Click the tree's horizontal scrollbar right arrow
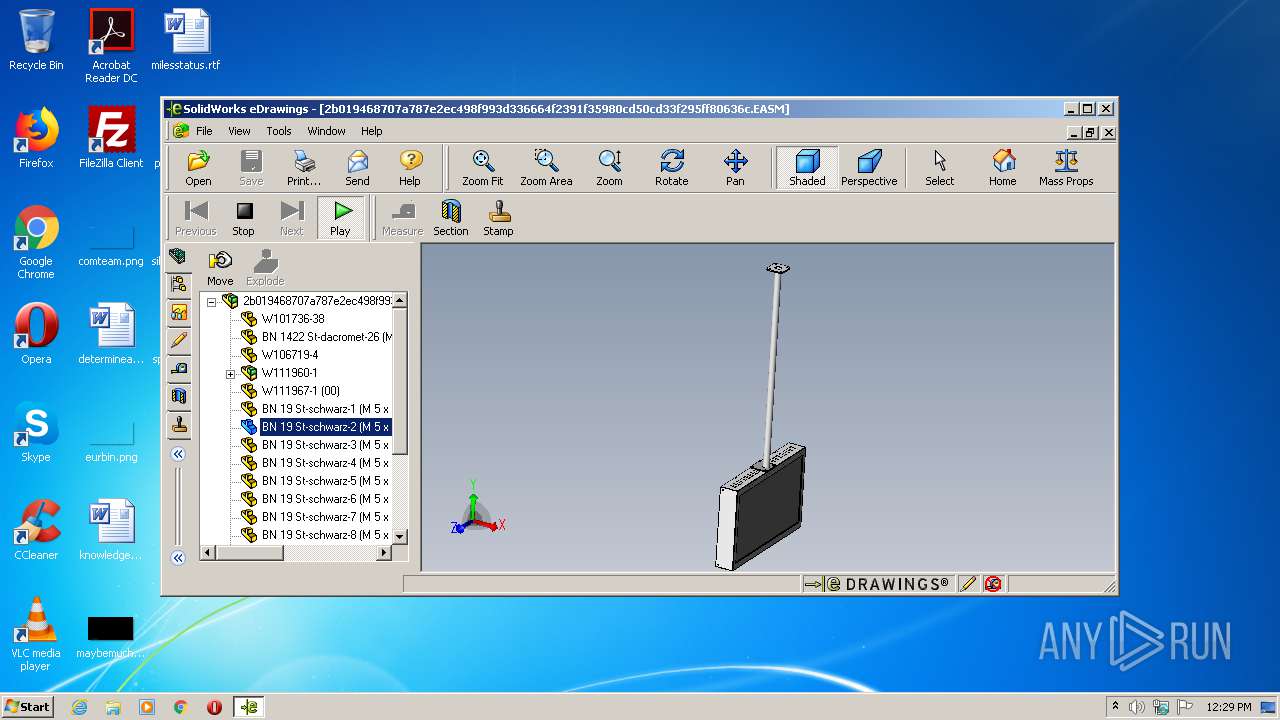Viewport: 1280px width, 720px height. pyautogui.click(x=385, y=552)
